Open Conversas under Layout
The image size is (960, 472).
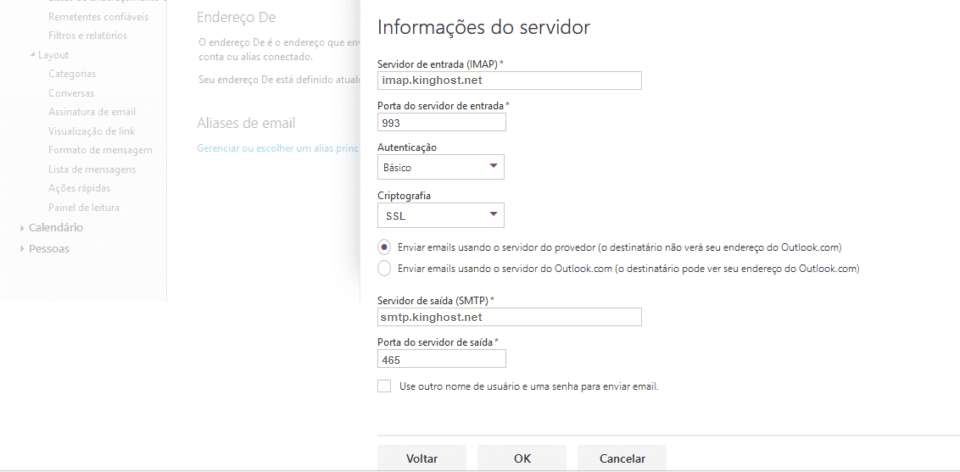point(71,93)
